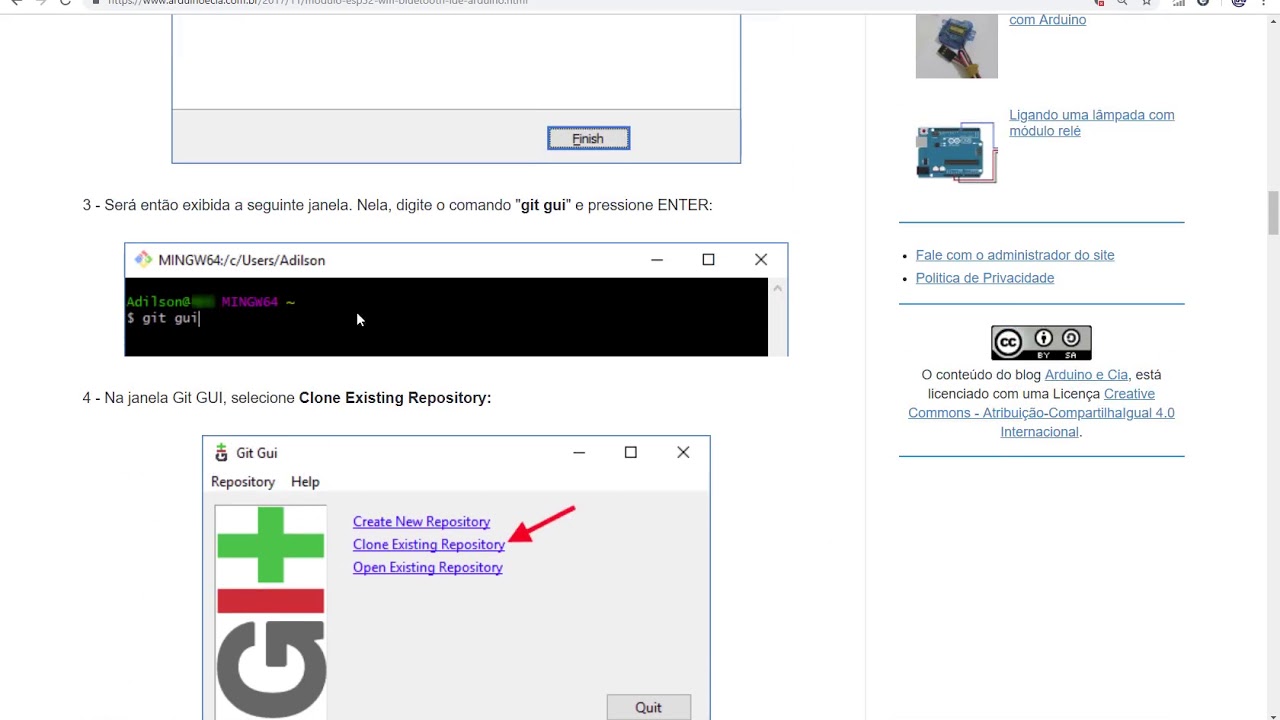This screenshot has height=720, width=1280.
Task: Follow the 'Arduino e Cia' blog link
Action: coord(1086,375)
